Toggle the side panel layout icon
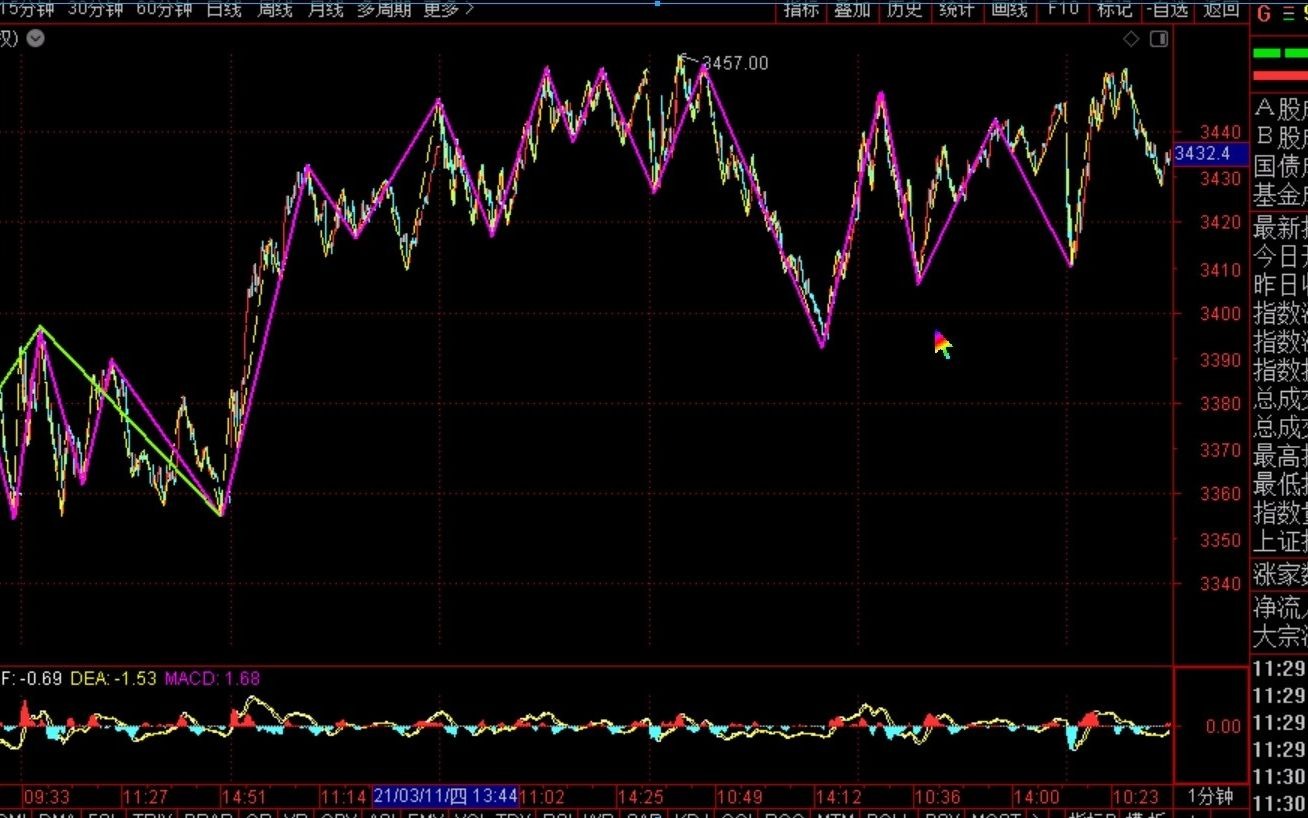This screenshot has height=818, width=1308. pos(1159,39)
